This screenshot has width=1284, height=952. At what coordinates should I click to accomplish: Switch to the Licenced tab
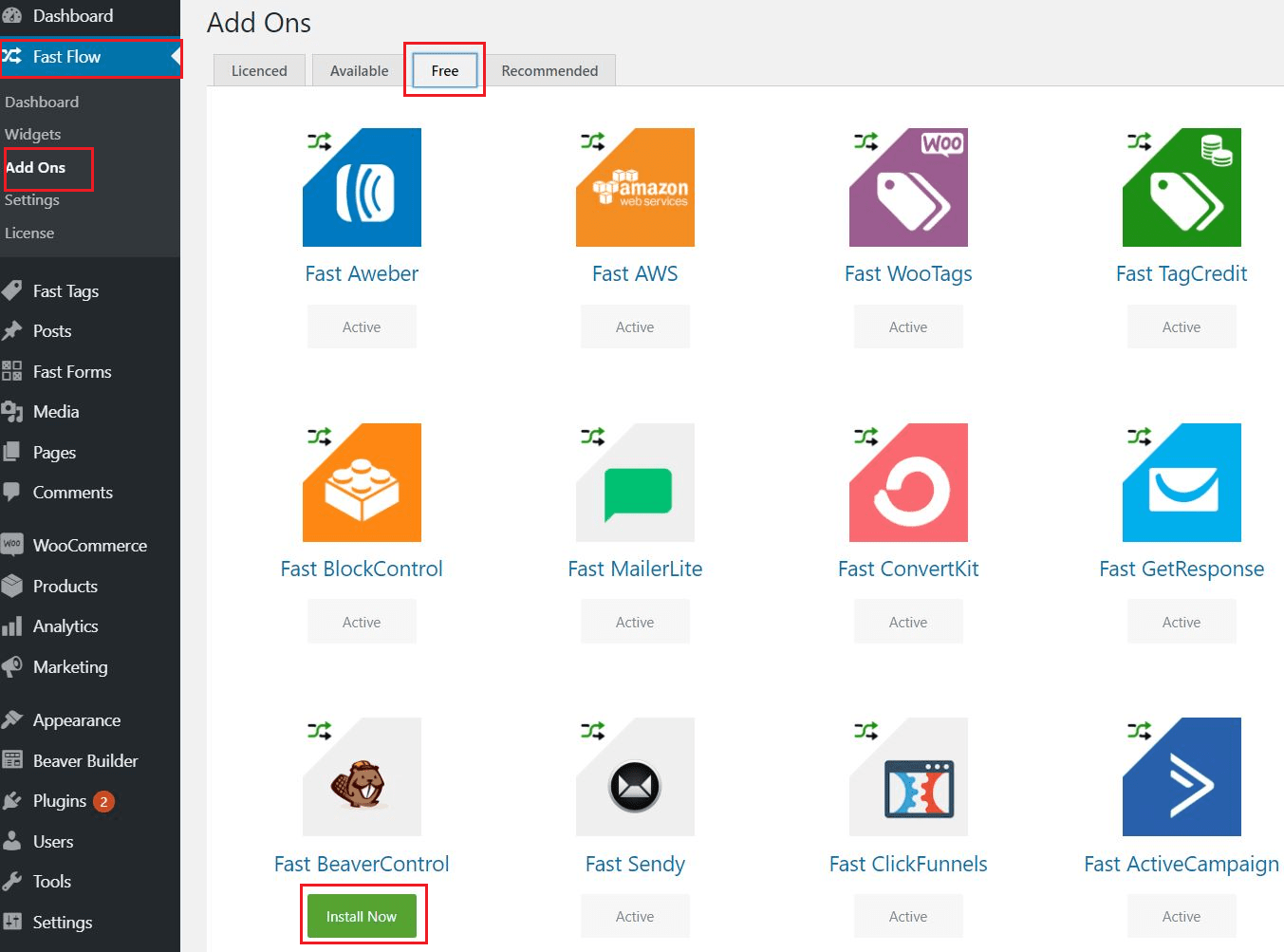(x=259, y=70)
